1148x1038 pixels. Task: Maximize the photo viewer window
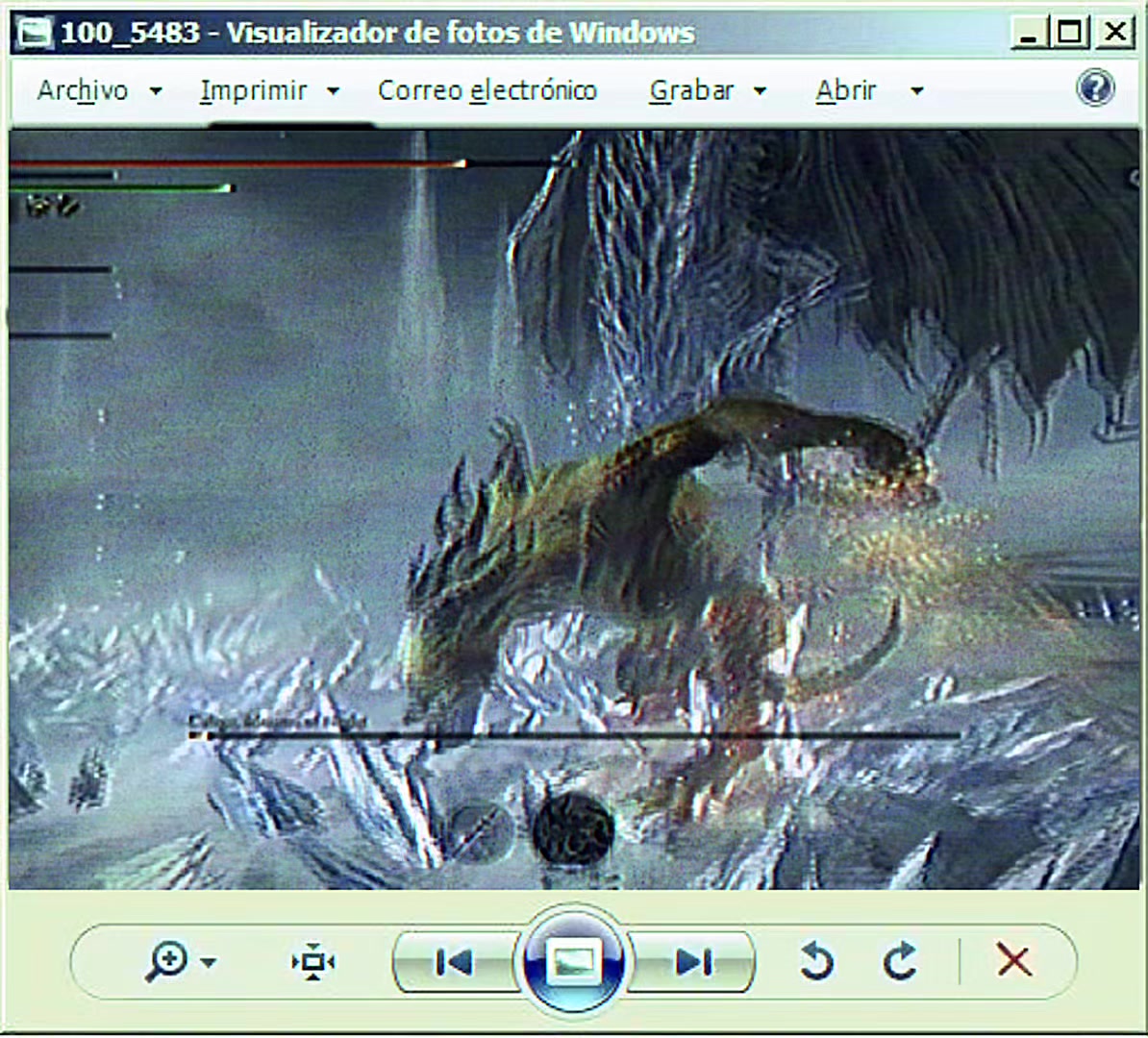click(1070, 33)
